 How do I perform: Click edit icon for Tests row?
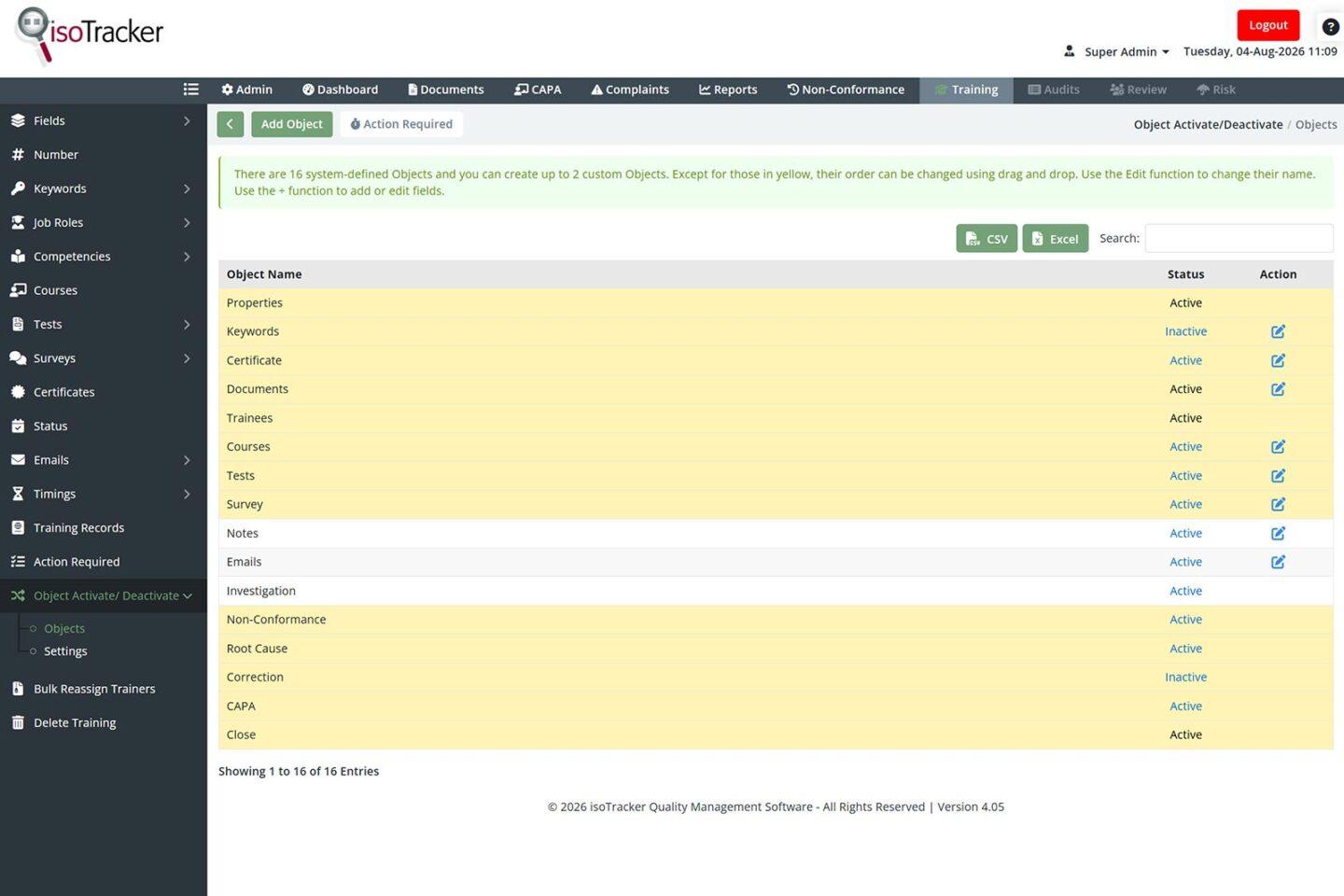1278,476
